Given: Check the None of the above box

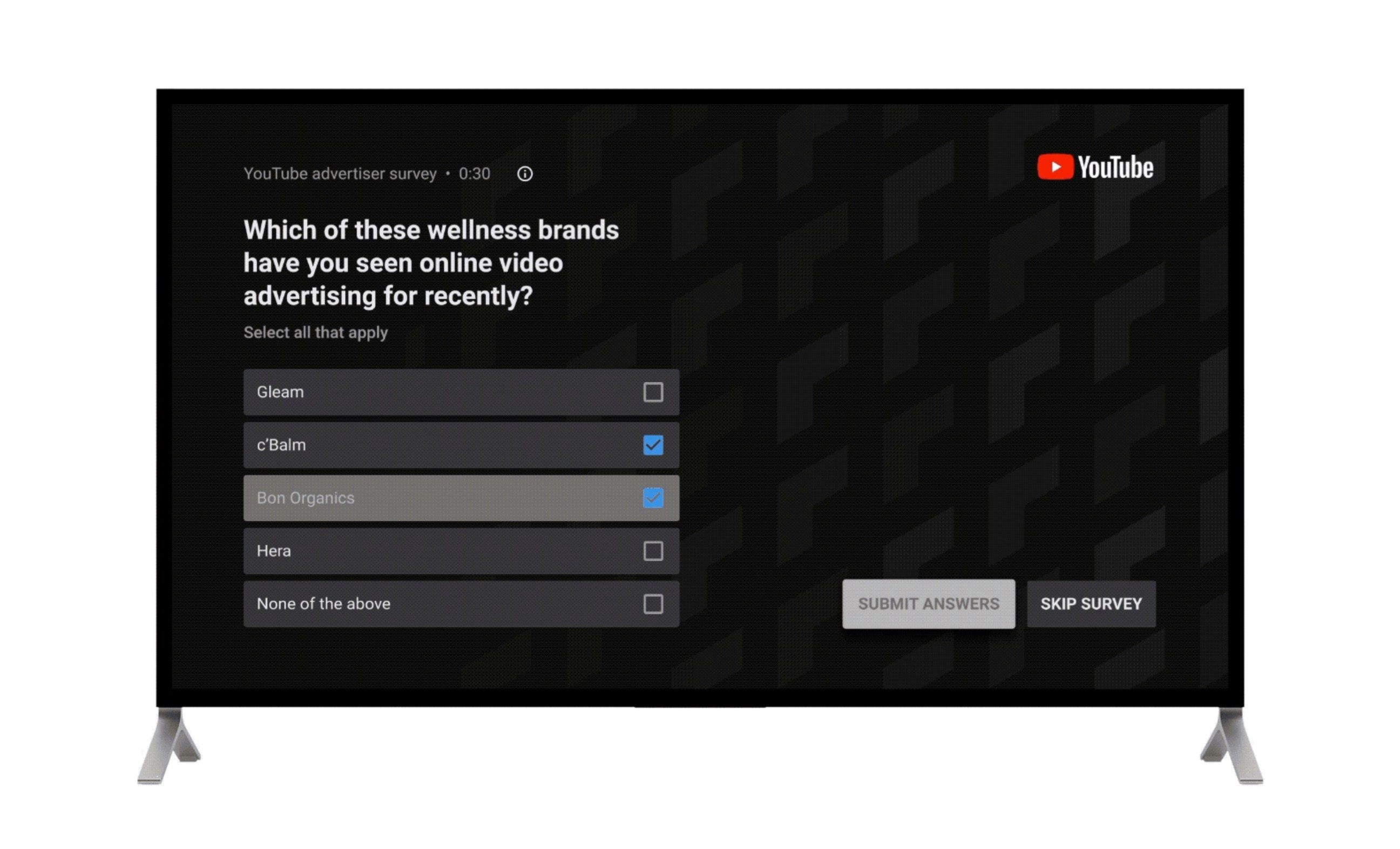Looking at the screenshot, I should click(x=653, y=603).
